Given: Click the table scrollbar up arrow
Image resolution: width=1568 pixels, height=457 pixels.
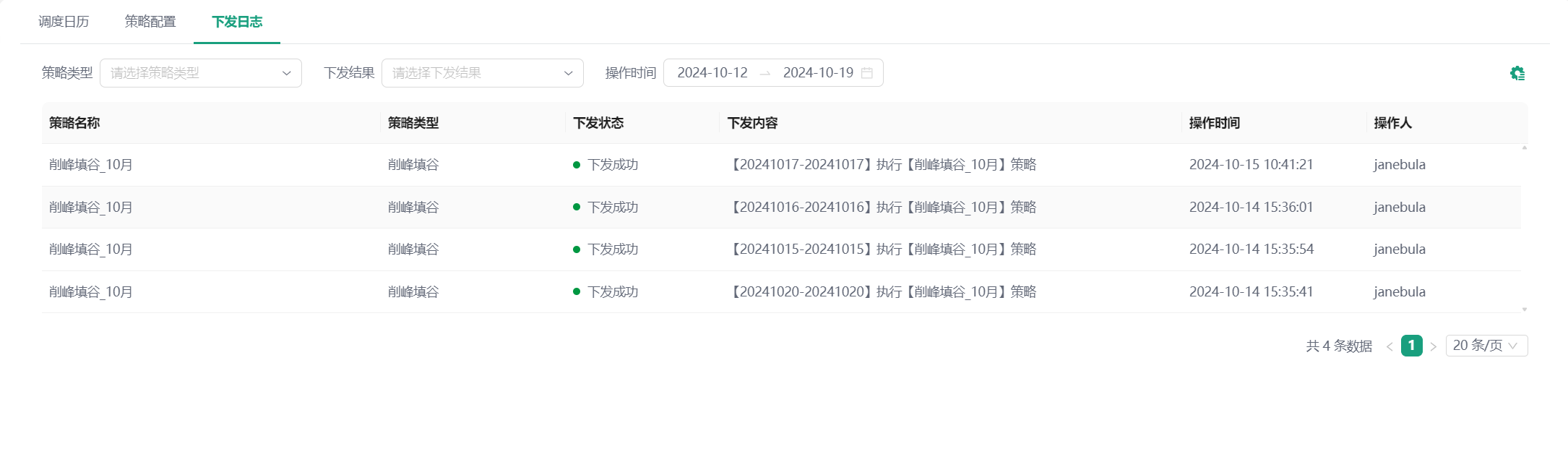Looking at the screenshot, I should (1525, 148).
